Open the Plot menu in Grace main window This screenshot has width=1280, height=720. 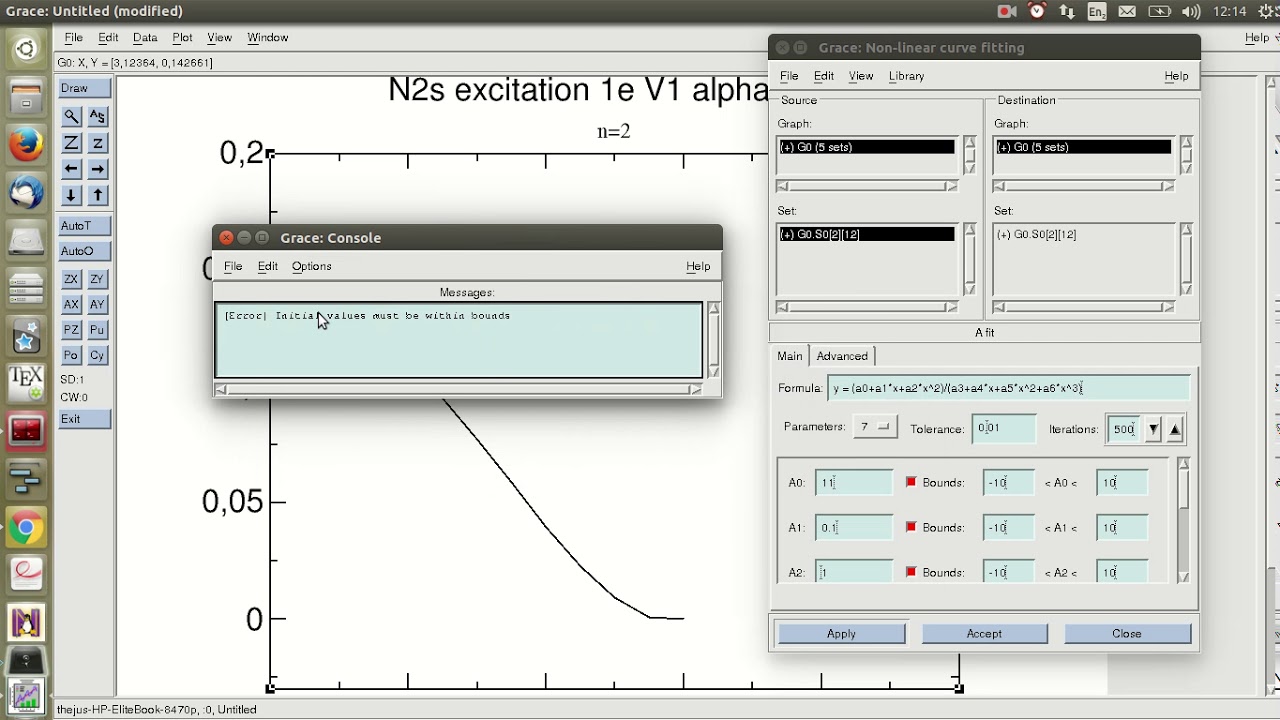pos(182,37)
